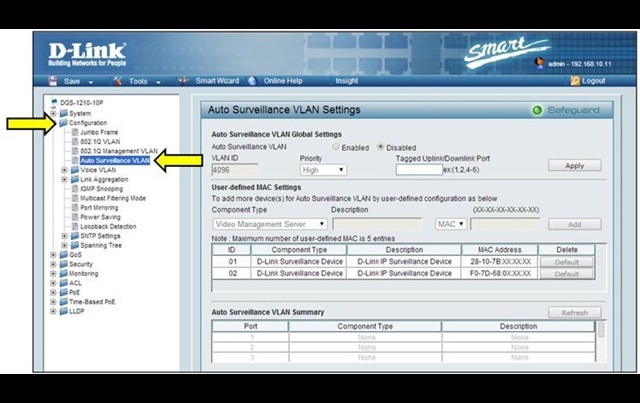Click the Refresh button
The width and height of the screenshot is (640, 403).
pyautogui.click(x=575, y=313)
